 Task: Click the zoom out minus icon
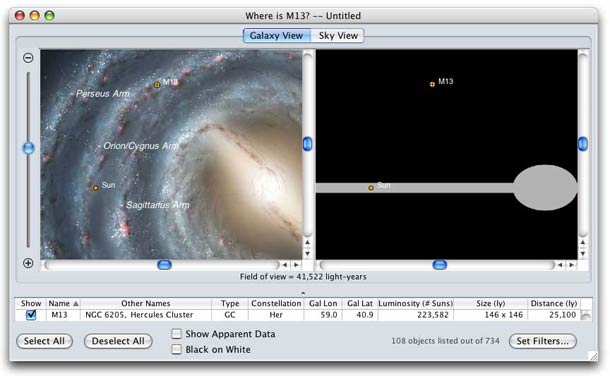[28, 58]
